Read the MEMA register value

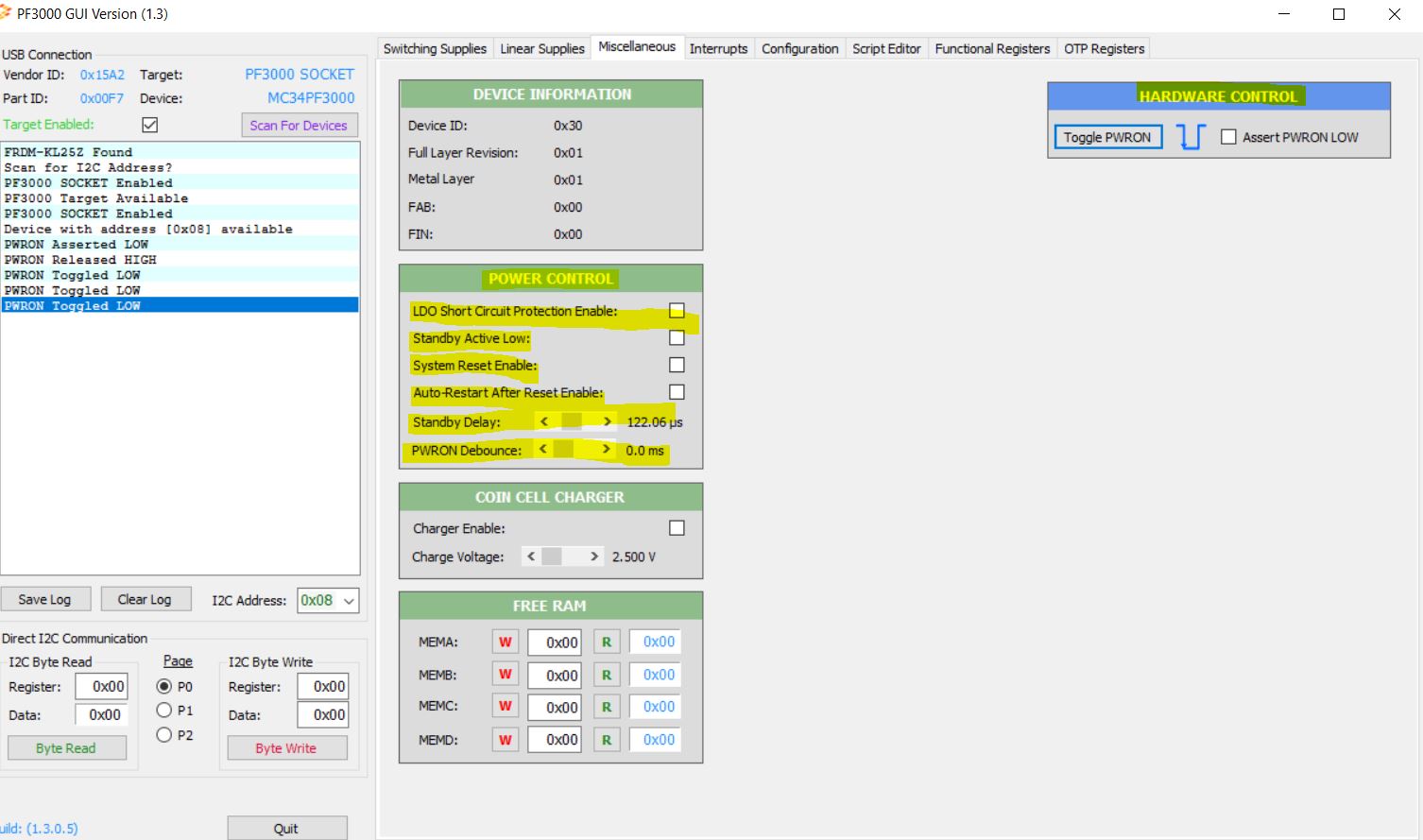(606, 641)
